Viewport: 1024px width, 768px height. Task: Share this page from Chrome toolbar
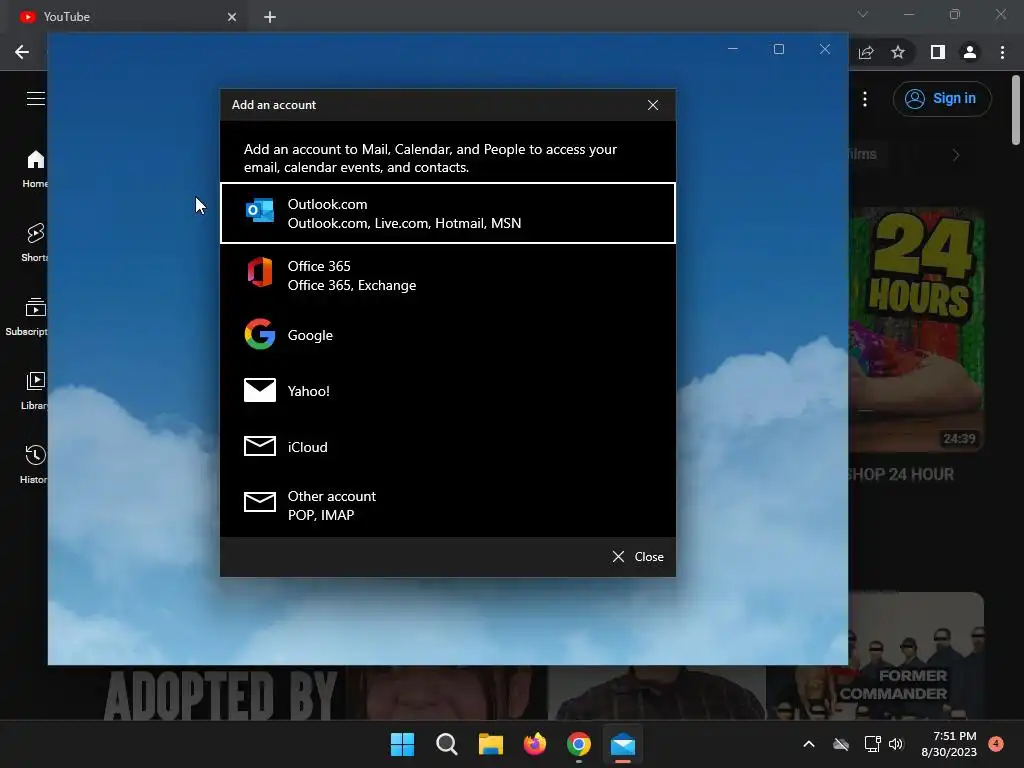click(866, 52)
